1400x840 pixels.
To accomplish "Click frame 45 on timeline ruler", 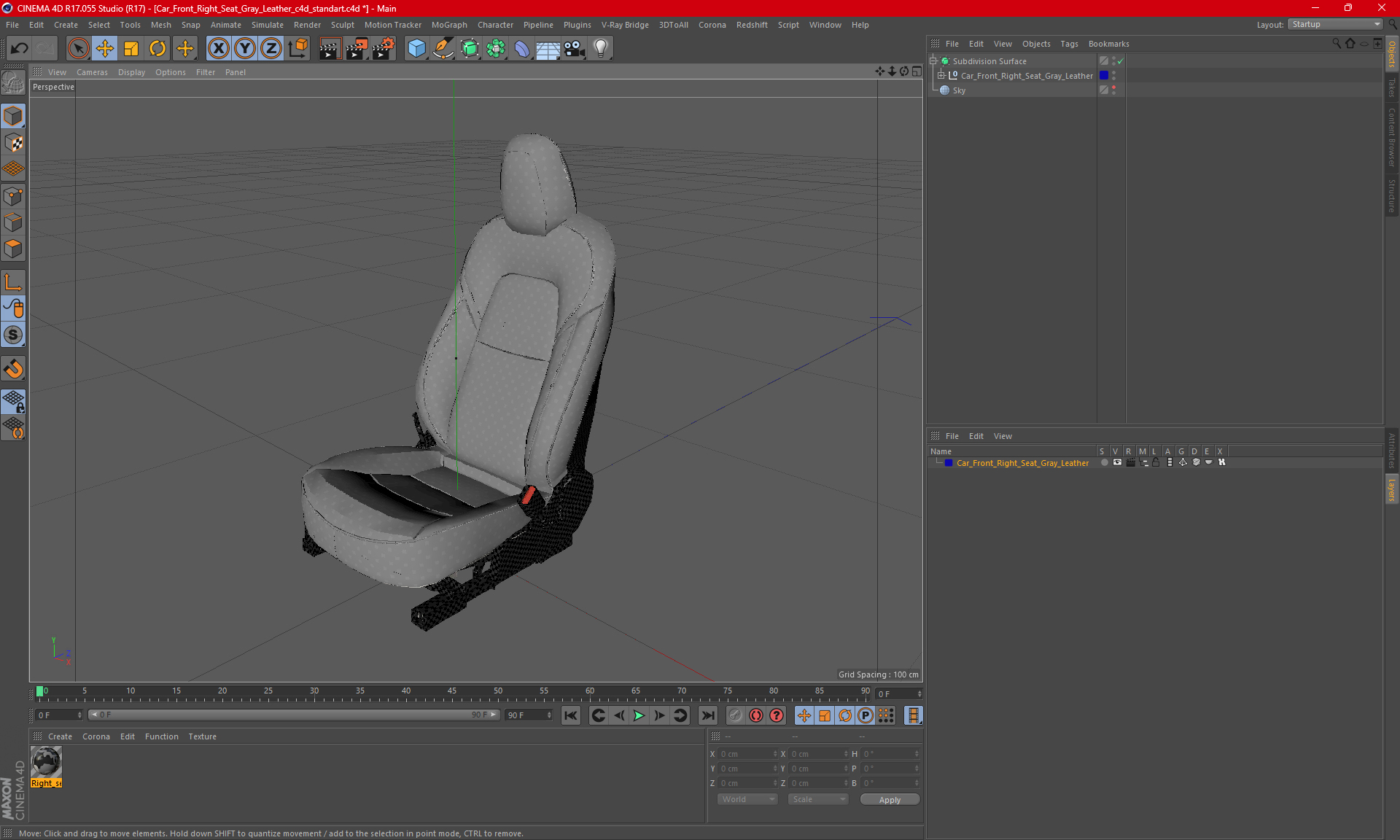I will (452, 693).
